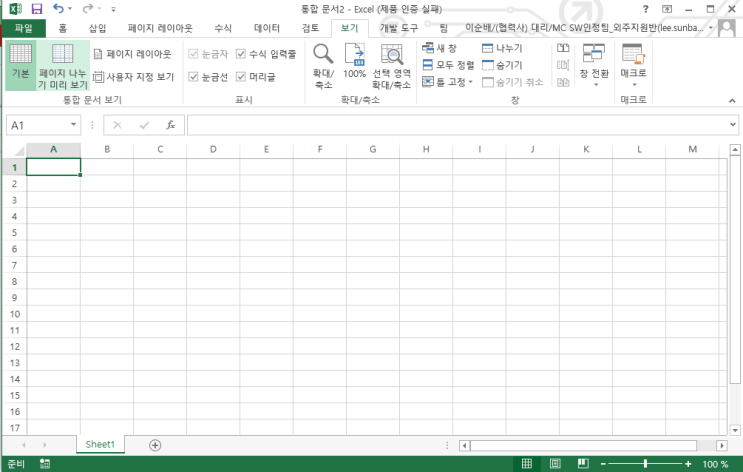743x472 pixels.
Task: Switch to Page Layout view in status bar
Action: [555, 463]
